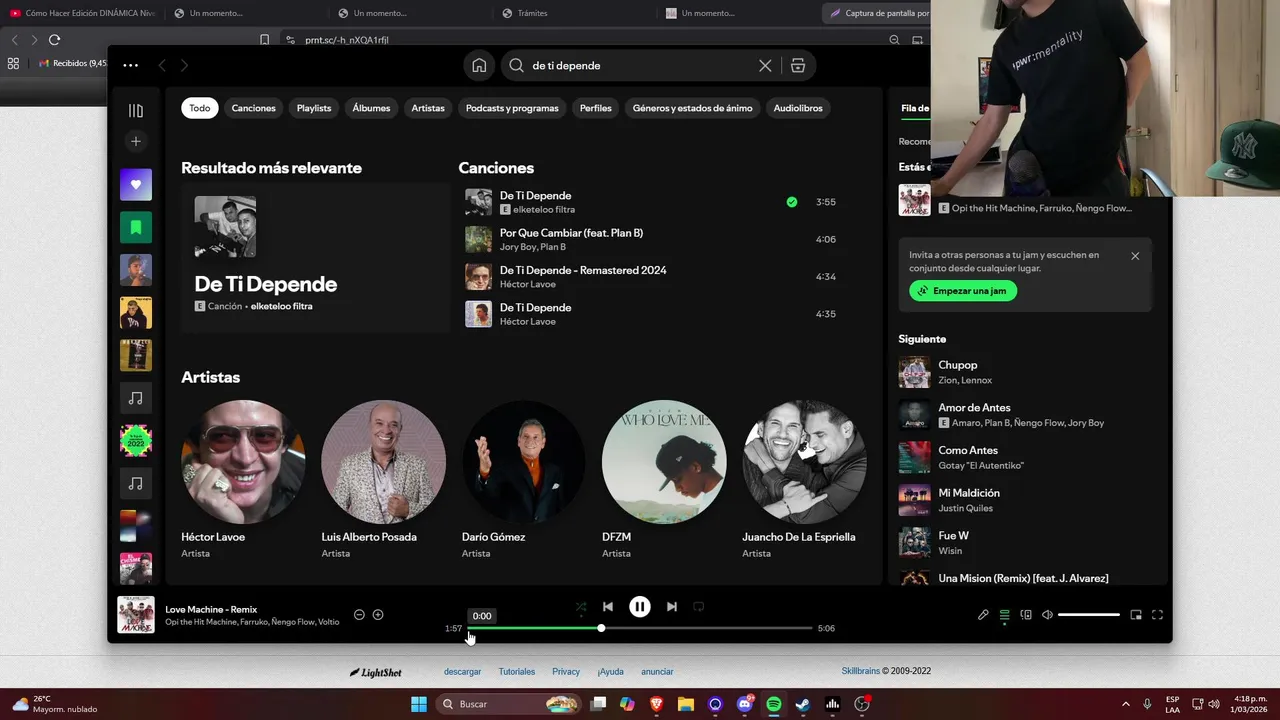Toggle repeat in player controls
This screenshot has height=720, width=1280.
[699, 606]
